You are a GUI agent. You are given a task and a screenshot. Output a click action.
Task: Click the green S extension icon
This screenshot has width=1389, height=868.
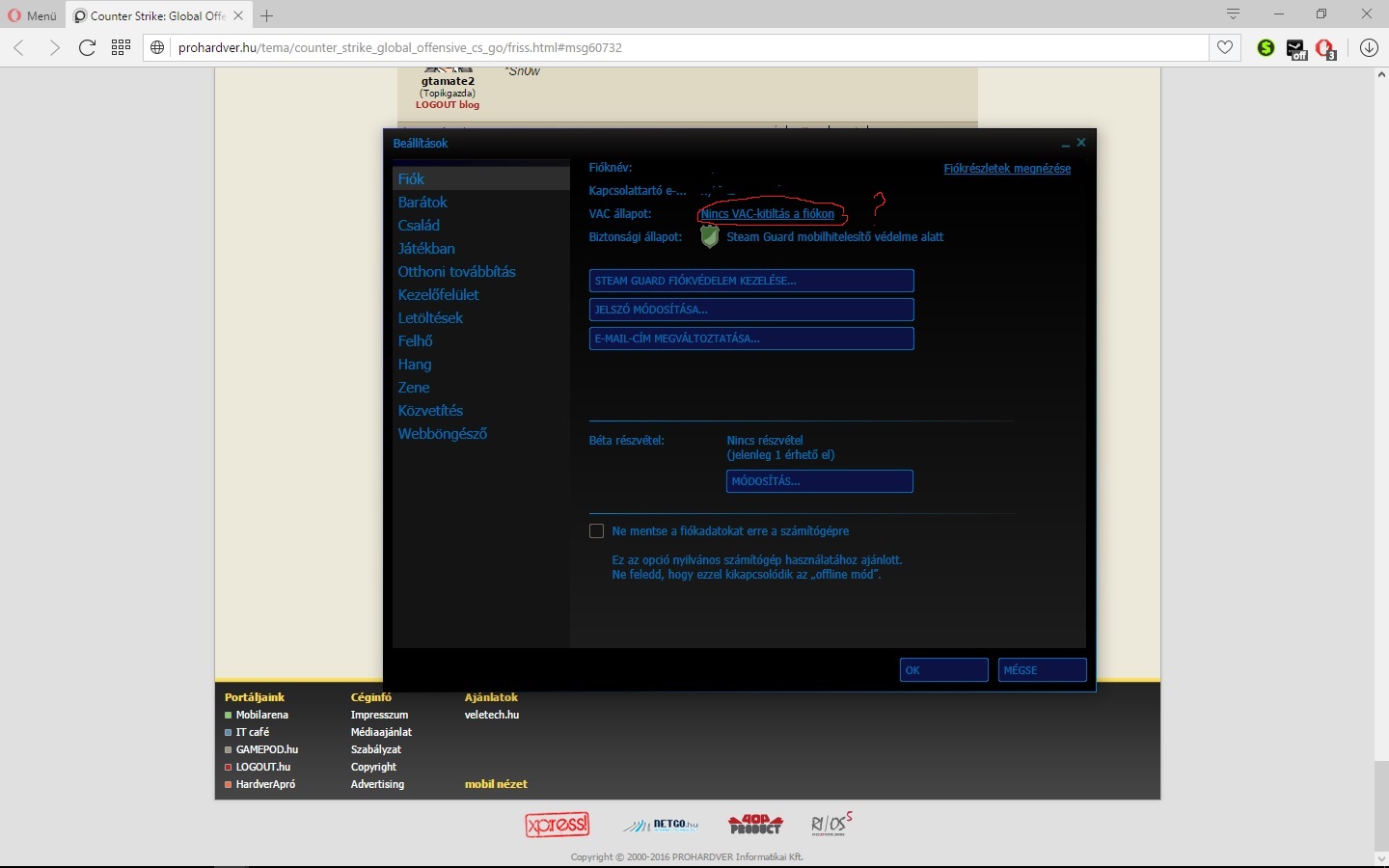tap(1266, 47)
